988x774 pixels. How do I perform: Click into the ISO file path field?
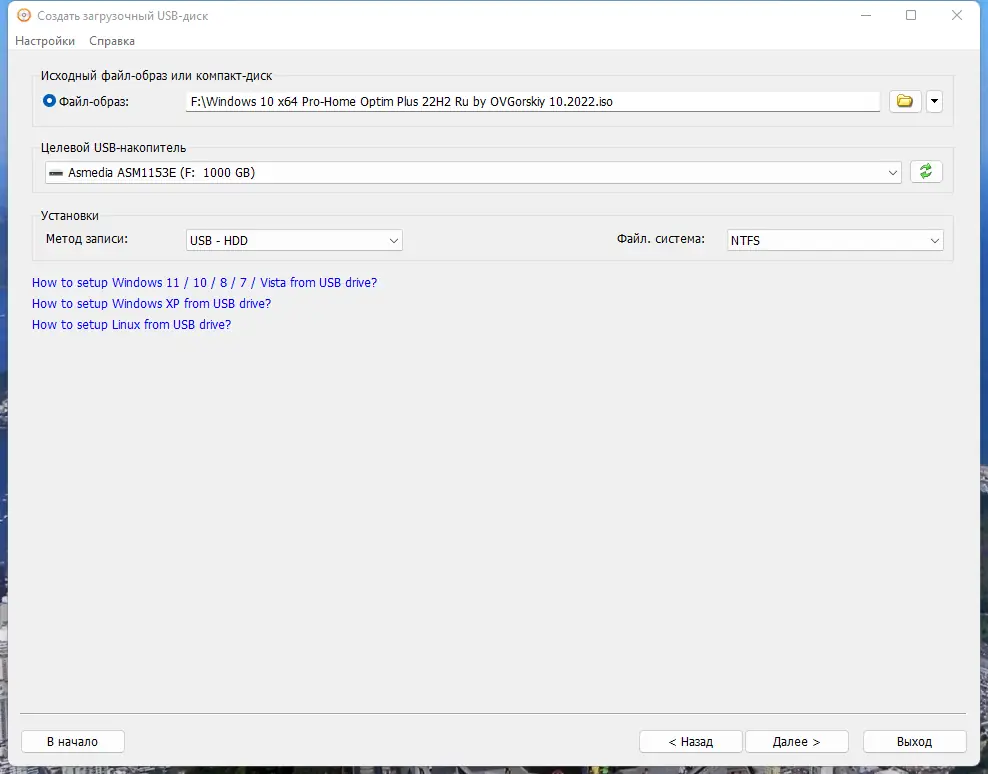tap(532, 101)
